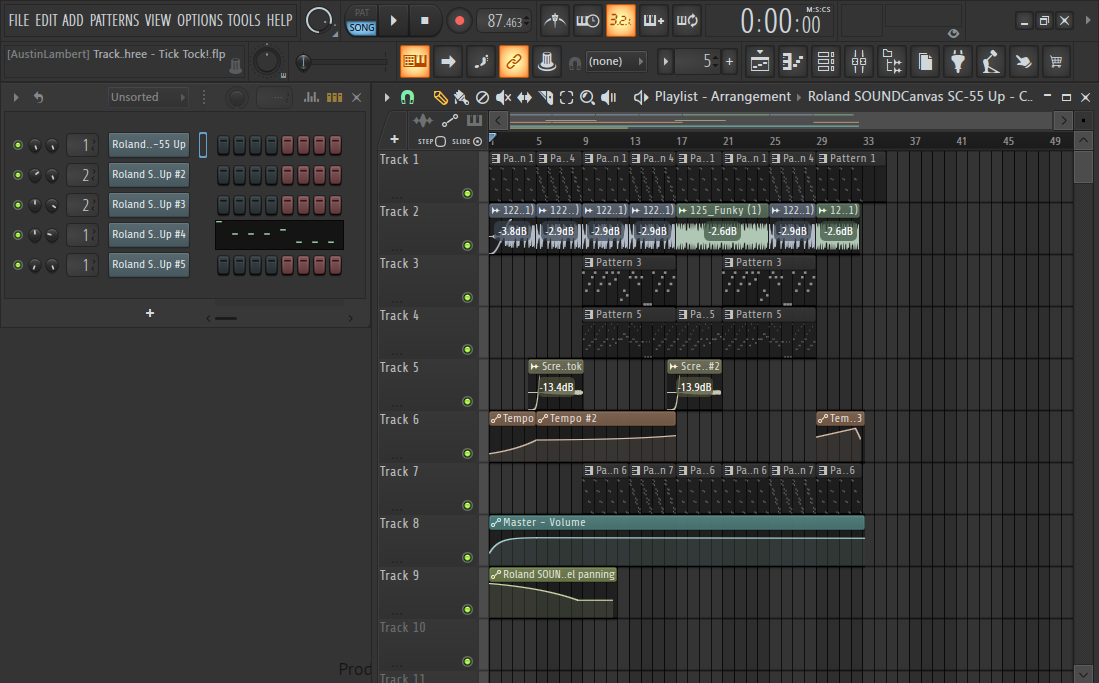This screenshot has height=683, width=1099.
Task: Open the Mixer view icon
Action: [x=859, y=62]
